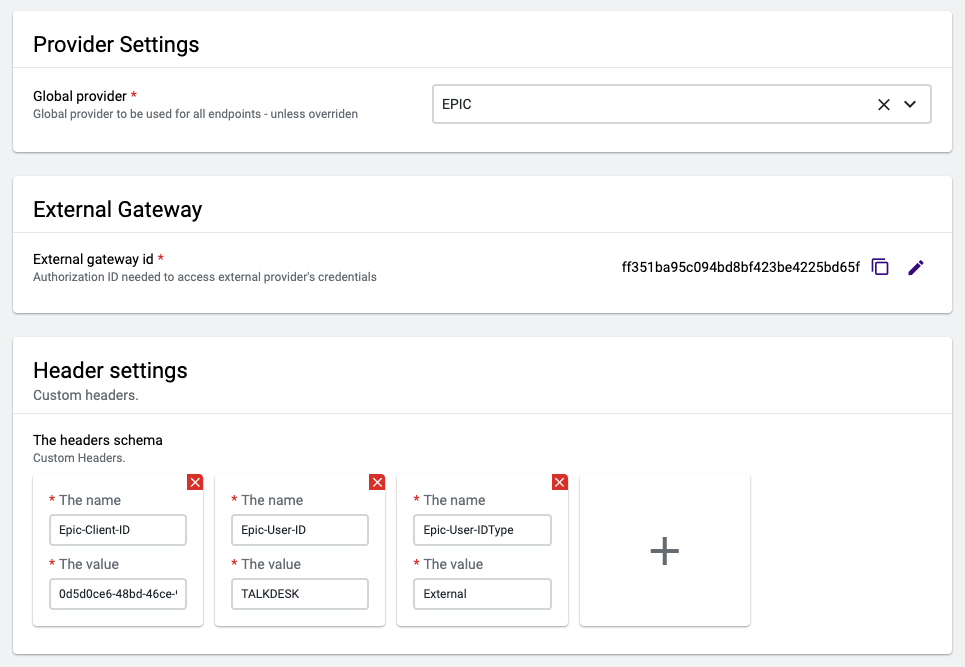The image size is (965, 667).
Task: Select the Epic-Client-ID name input
Action: coord(117,530)
